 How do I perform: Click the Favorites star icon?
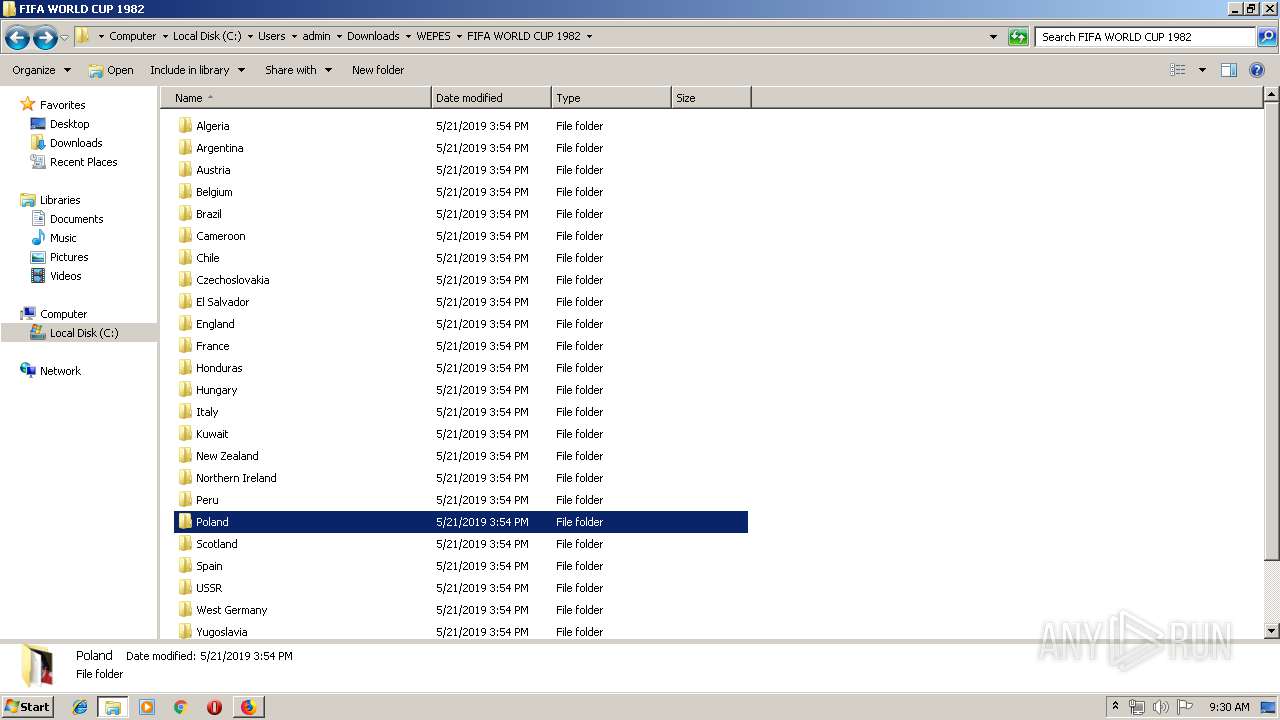click(28, 104)
